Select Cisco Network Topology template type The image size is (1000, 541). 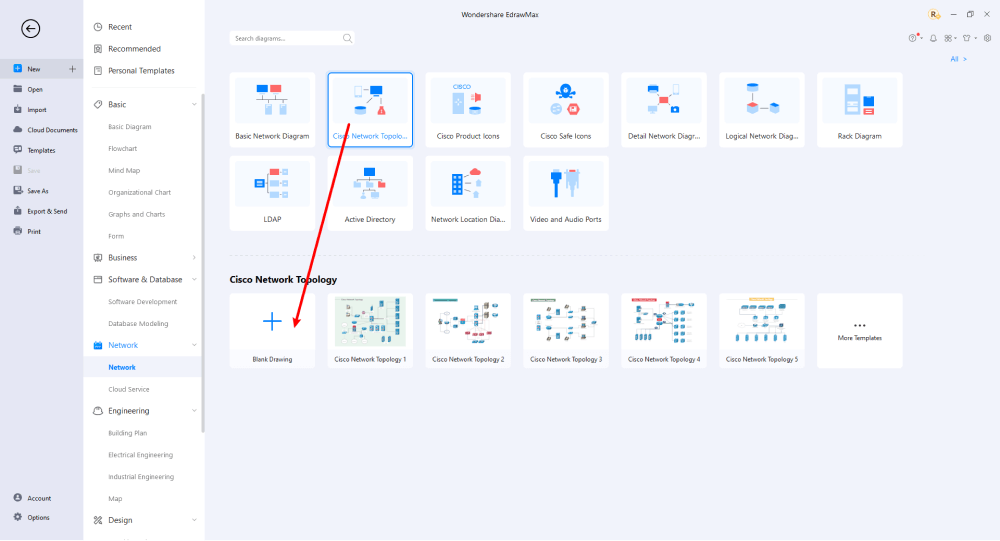[x=370, y=110]
